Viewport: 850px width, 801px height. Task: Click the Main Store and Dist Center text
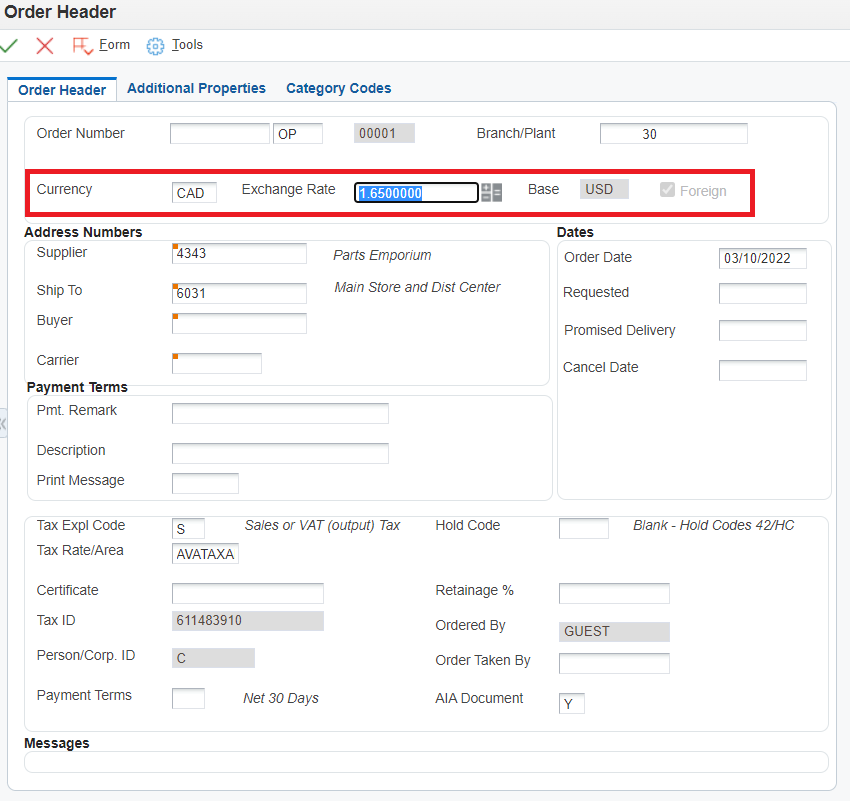point(417,287)
